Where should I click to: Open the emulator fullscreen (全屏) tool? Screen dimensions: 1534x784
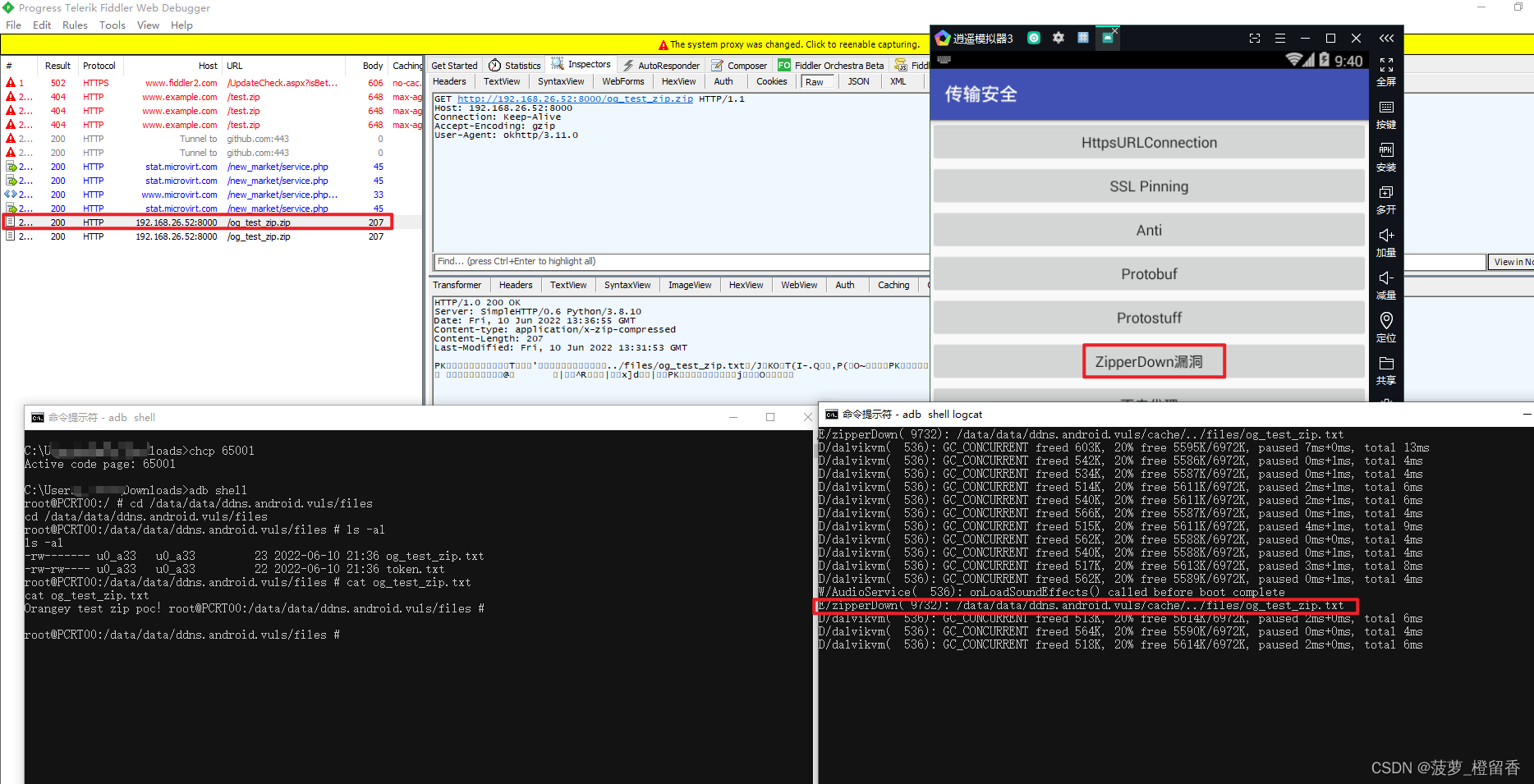click(x=1386, y=71)
